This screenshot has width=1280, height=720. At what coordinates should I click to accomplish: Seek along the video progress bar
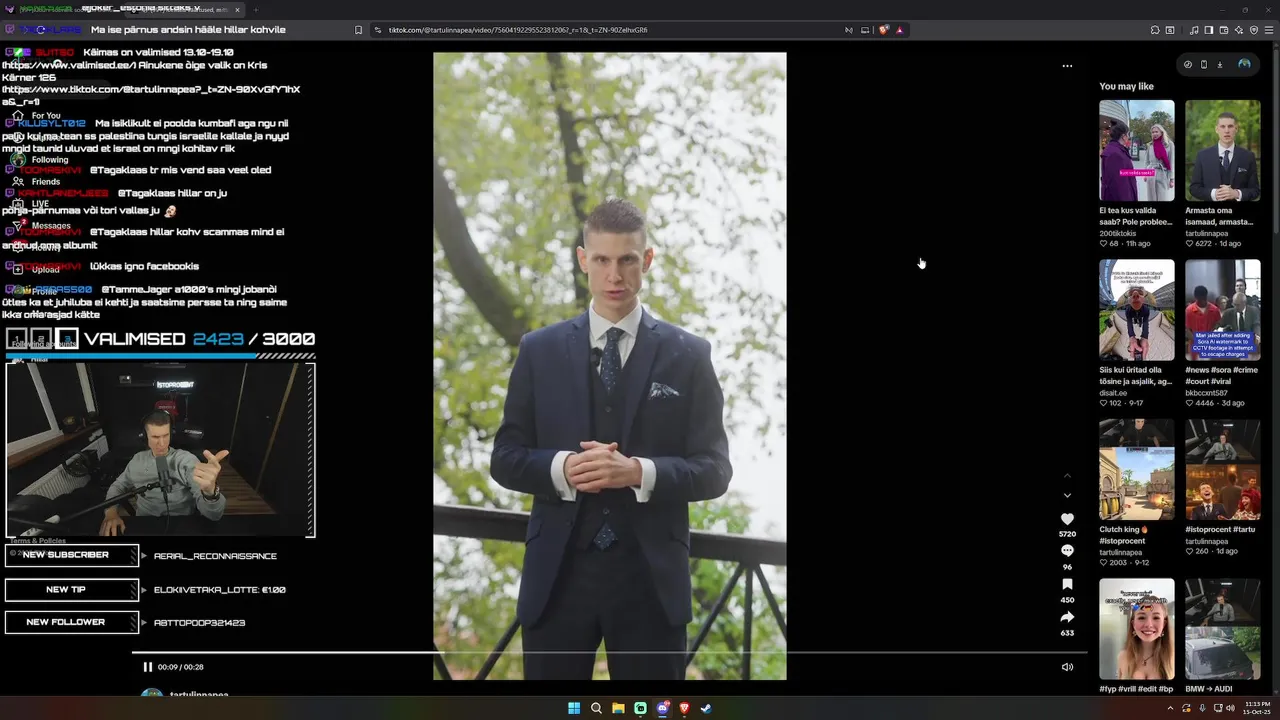pyautogui.click(x=609, y=653)
